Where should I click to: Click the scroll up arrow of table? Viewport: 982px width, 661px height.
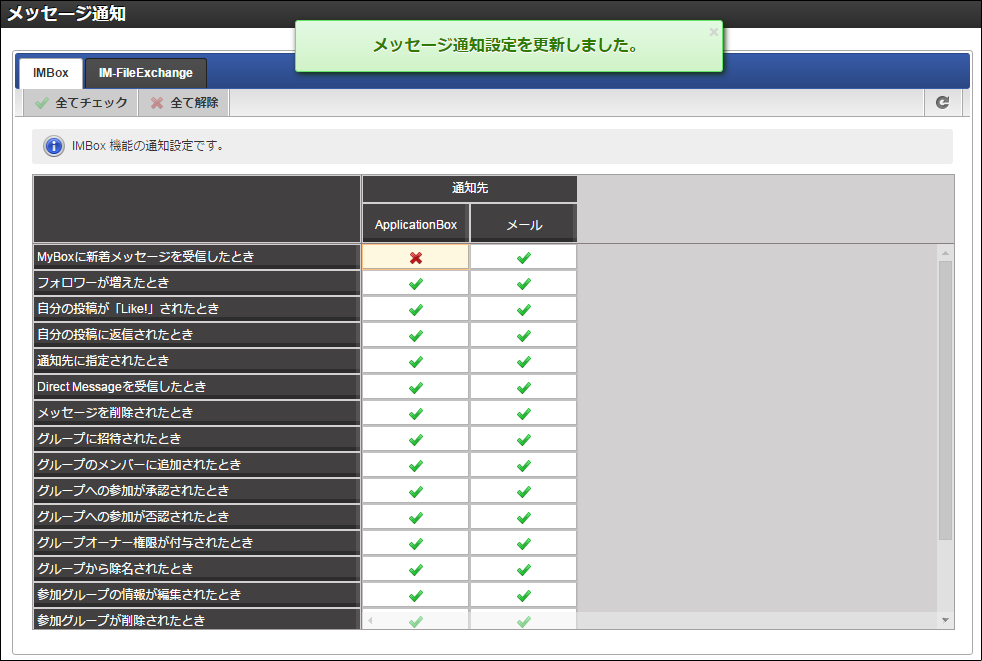(x=945, y=253)
